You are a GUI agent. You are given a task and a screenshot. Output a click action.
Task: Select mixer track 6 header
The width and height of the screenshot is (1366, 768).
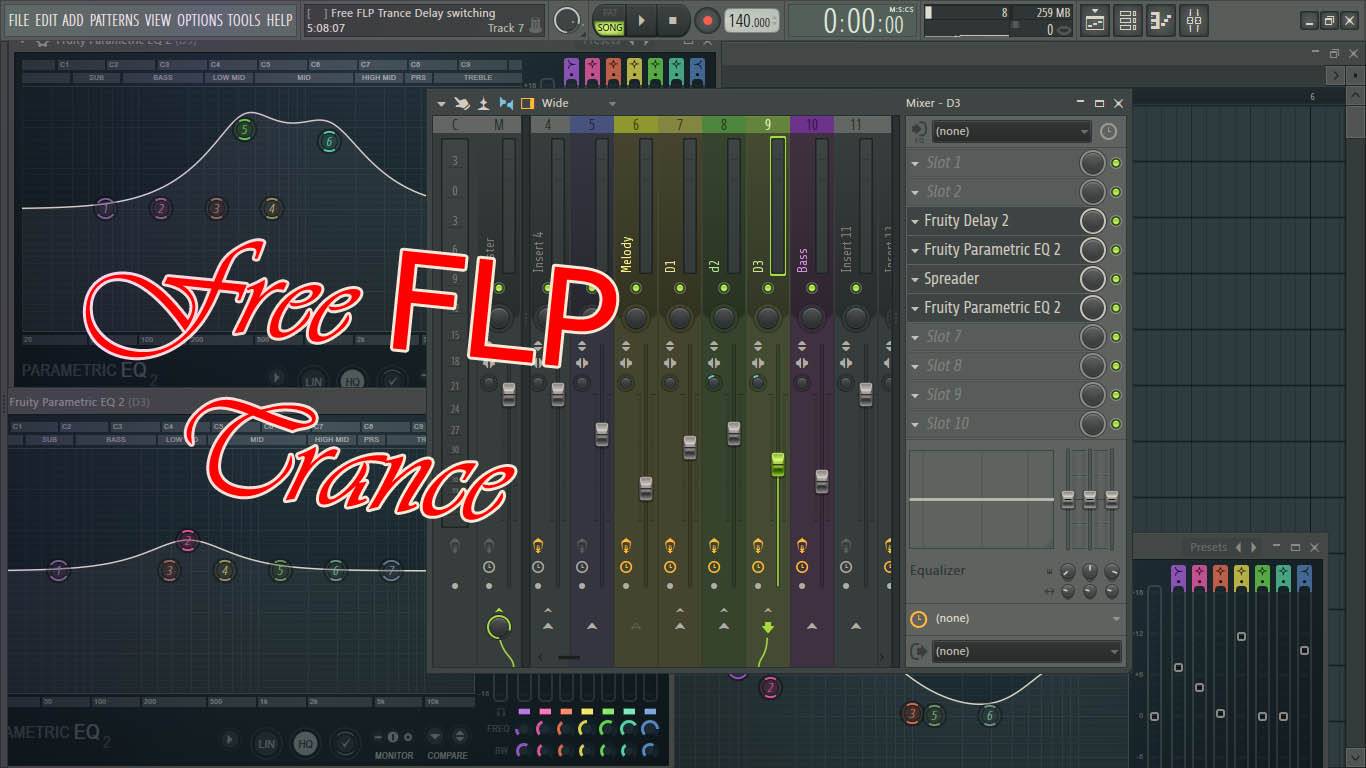pyautogui.click(x=635, y=125)
